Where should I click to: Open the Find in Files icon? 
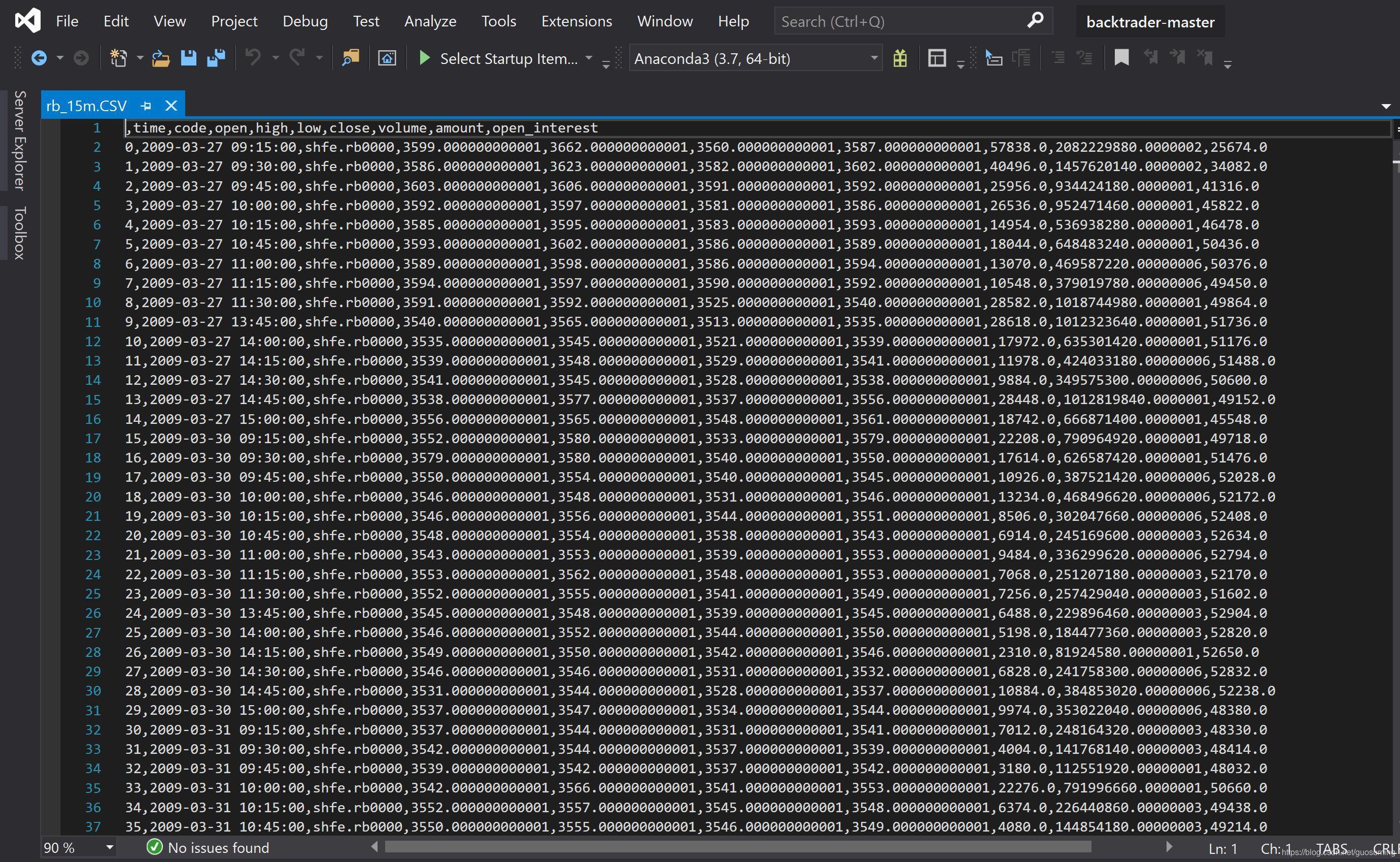coord(351,58)
